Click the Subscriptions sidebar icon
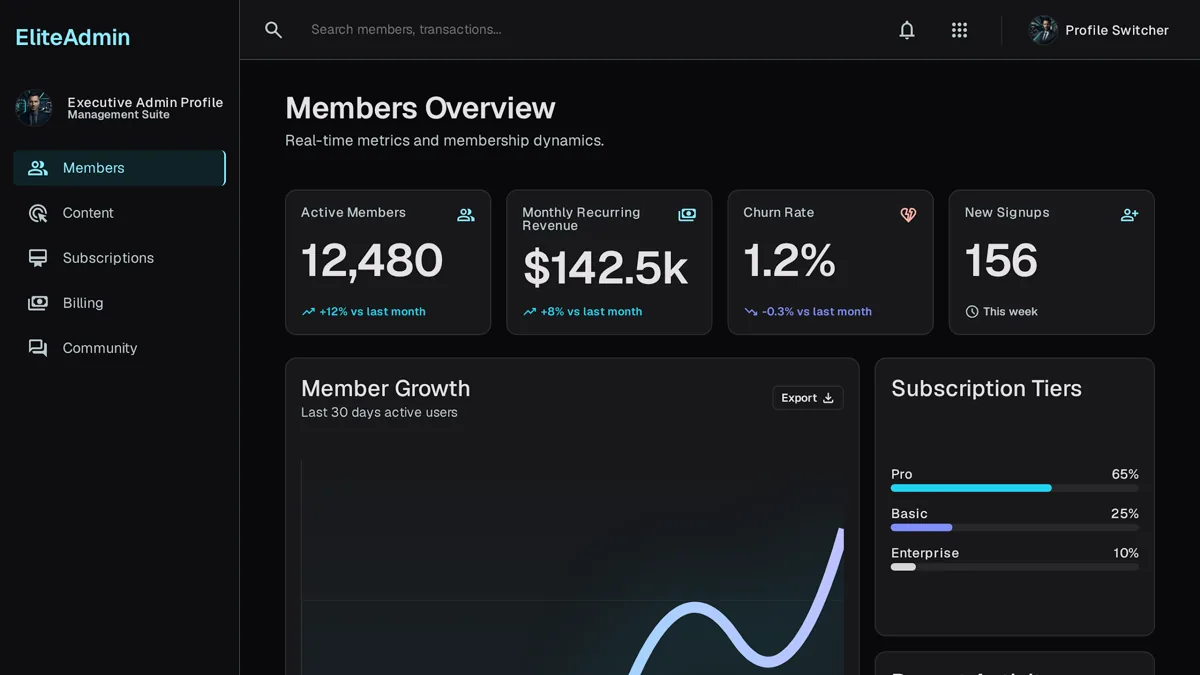 point(38,258)
